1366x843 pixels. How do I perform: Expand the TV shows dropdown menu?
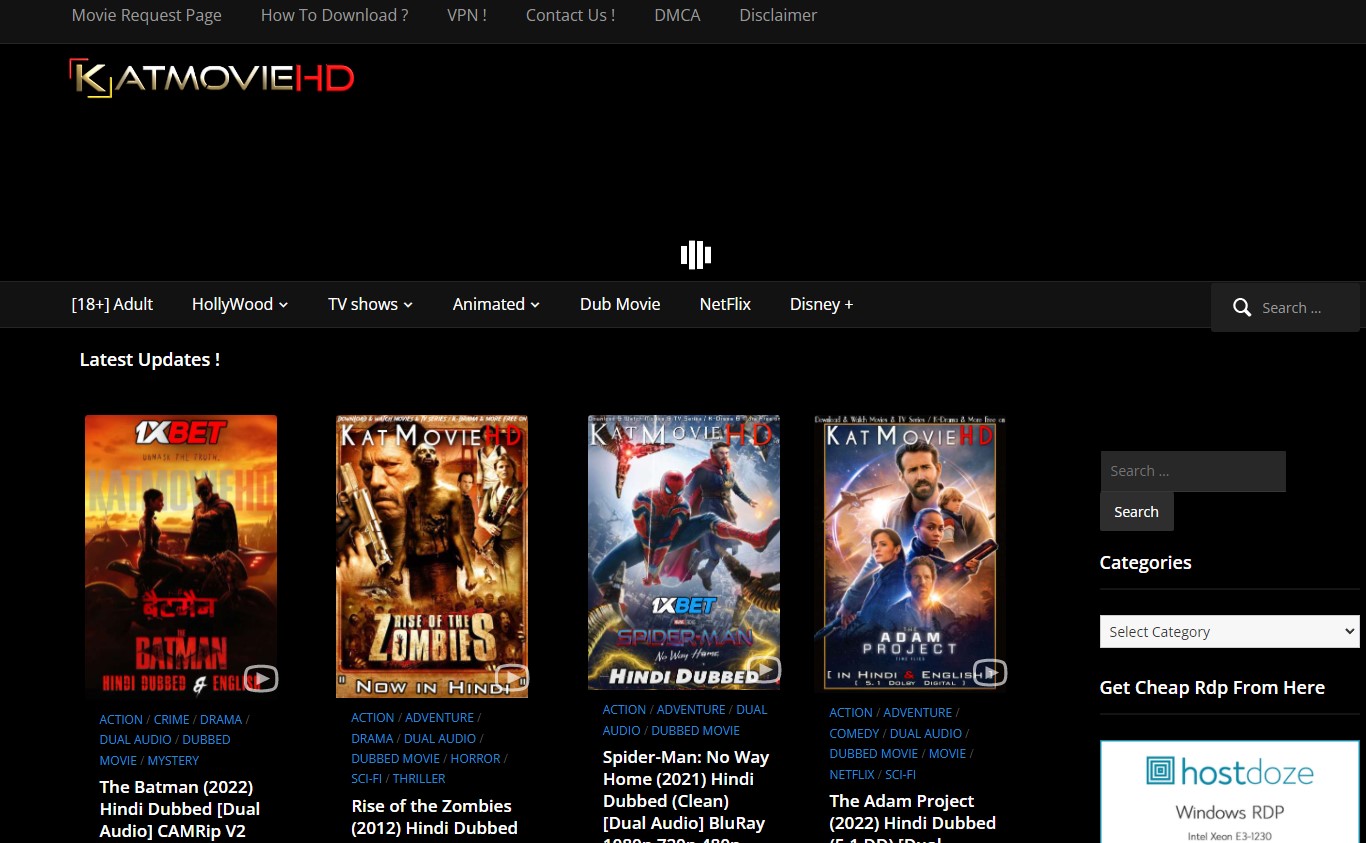(370, 304)
